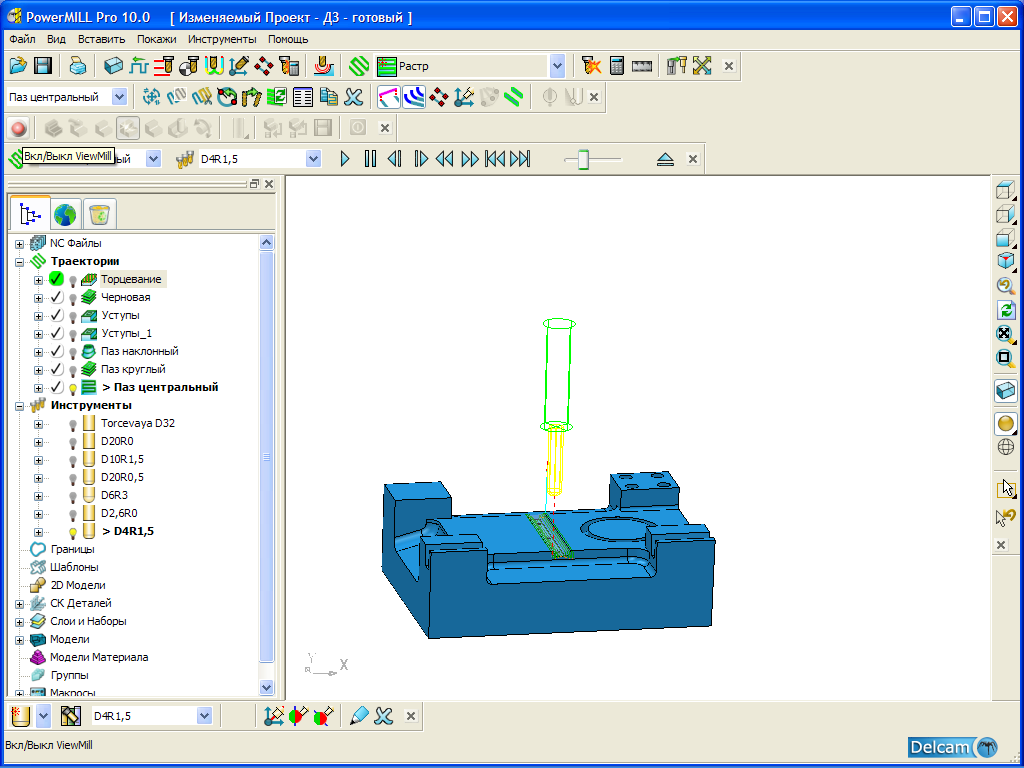Open the Файл menu

tap(22, 39)
